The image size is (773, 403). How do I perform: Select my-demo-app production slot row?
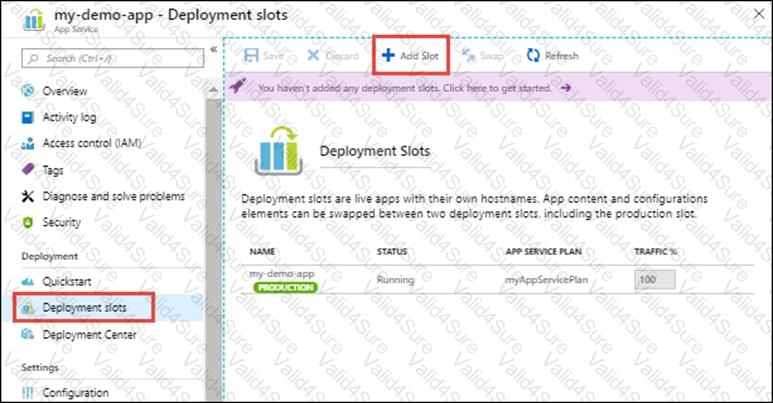pos(283,274)
